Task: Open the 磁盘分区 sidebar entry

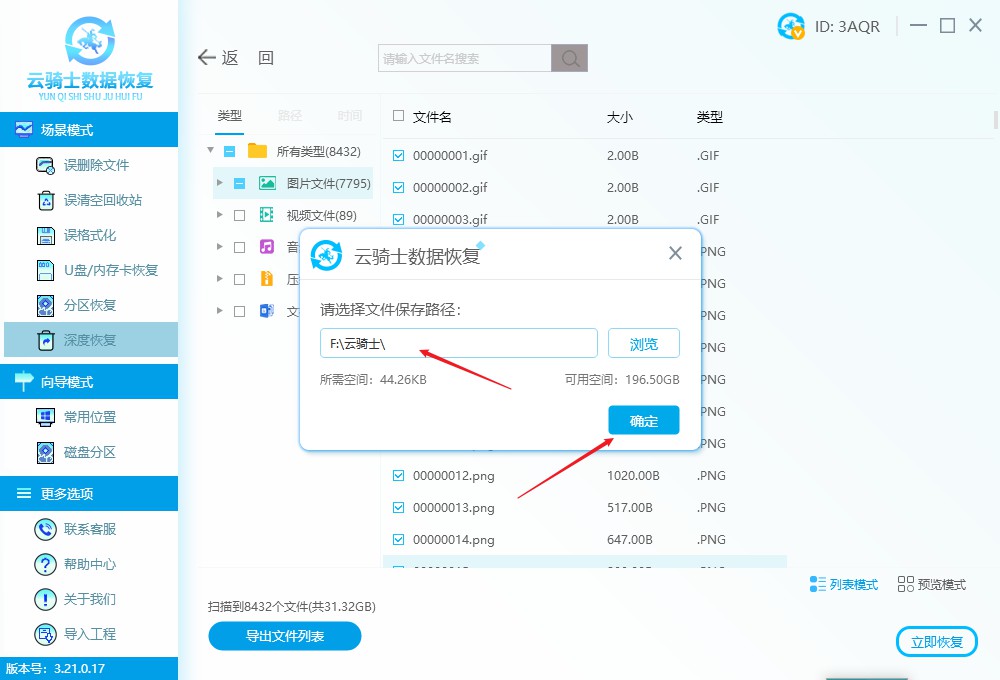Action: (x=89, y=452)
